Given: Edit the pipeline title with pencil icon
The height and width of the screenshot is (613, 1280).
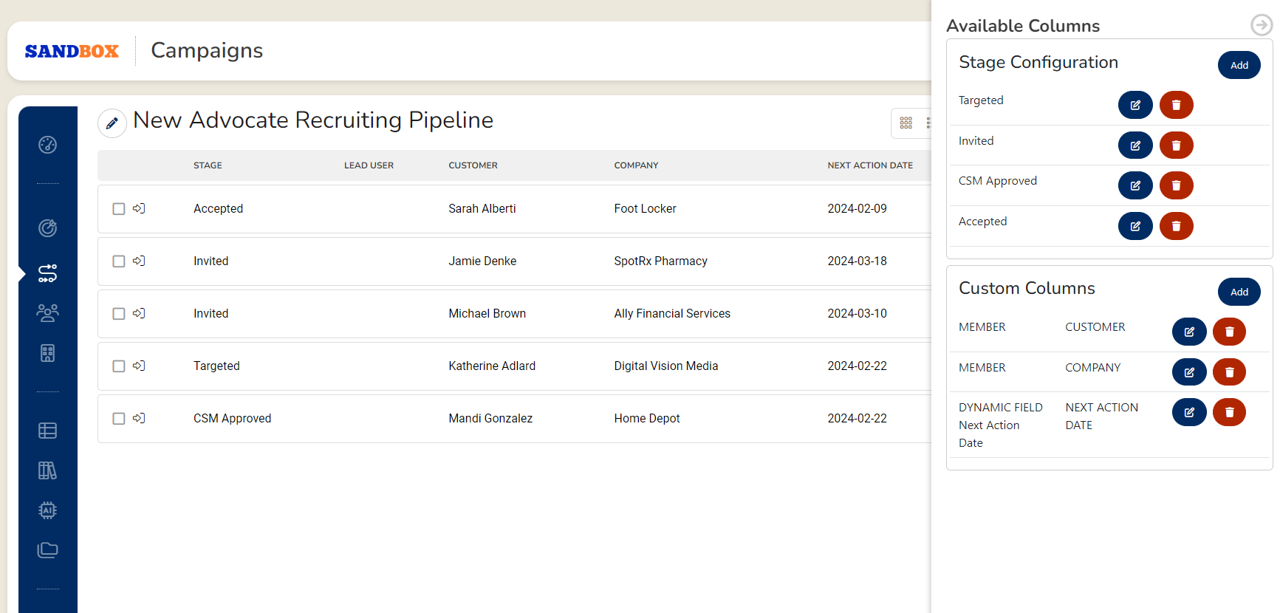Looking at the screenshot, I should click(x=112, y=123).
